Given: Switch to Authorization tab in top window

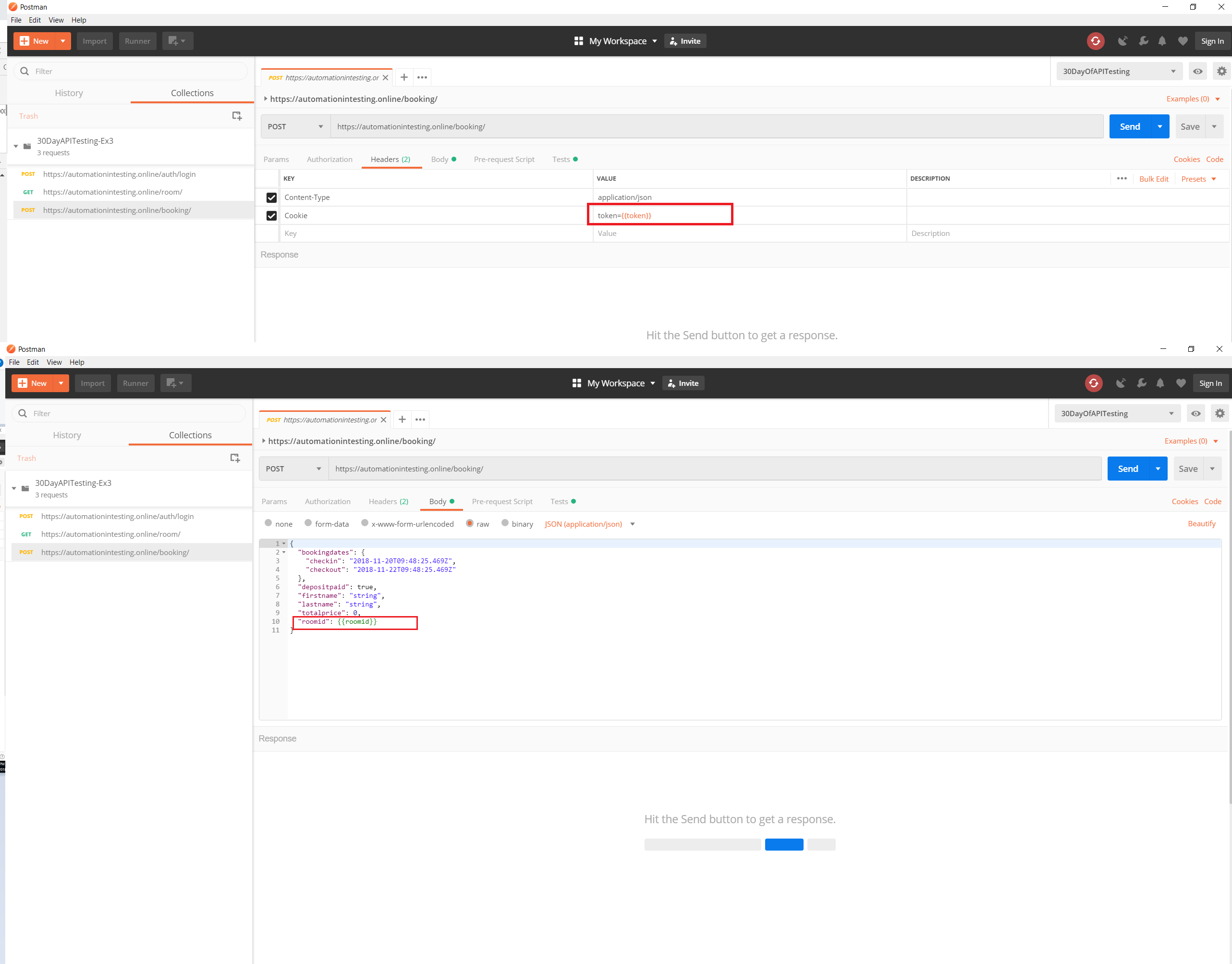Looking at the screenshot, I should pyautogui.click(x=329, y=159).
